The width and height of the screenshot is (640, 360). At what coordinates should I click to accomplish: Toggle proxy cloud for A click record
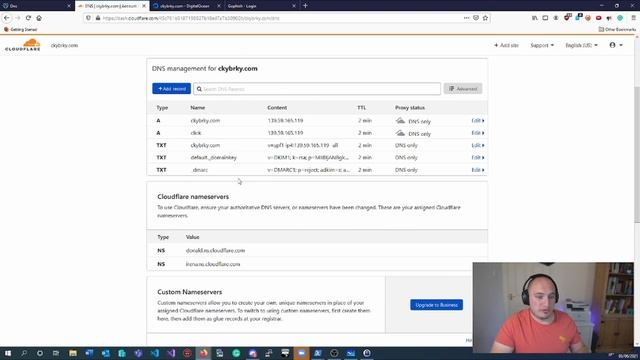tap(400, 133)
